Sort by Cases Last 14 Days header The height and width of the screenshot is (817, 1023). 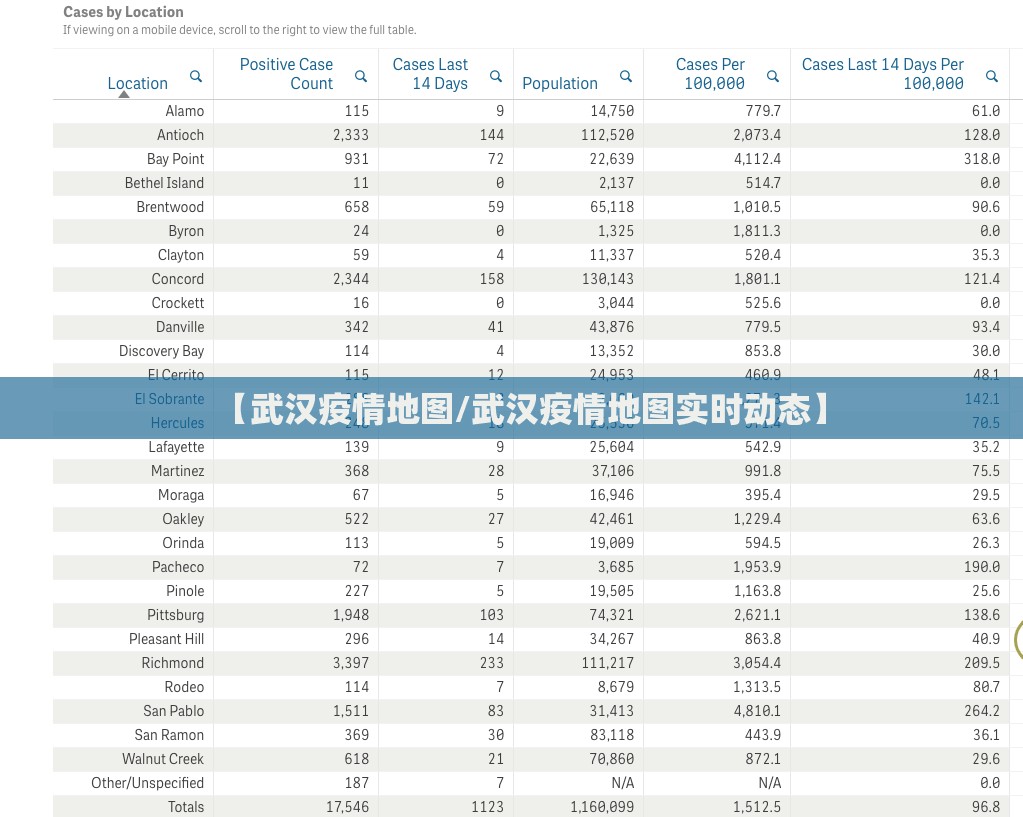(431, 74)
